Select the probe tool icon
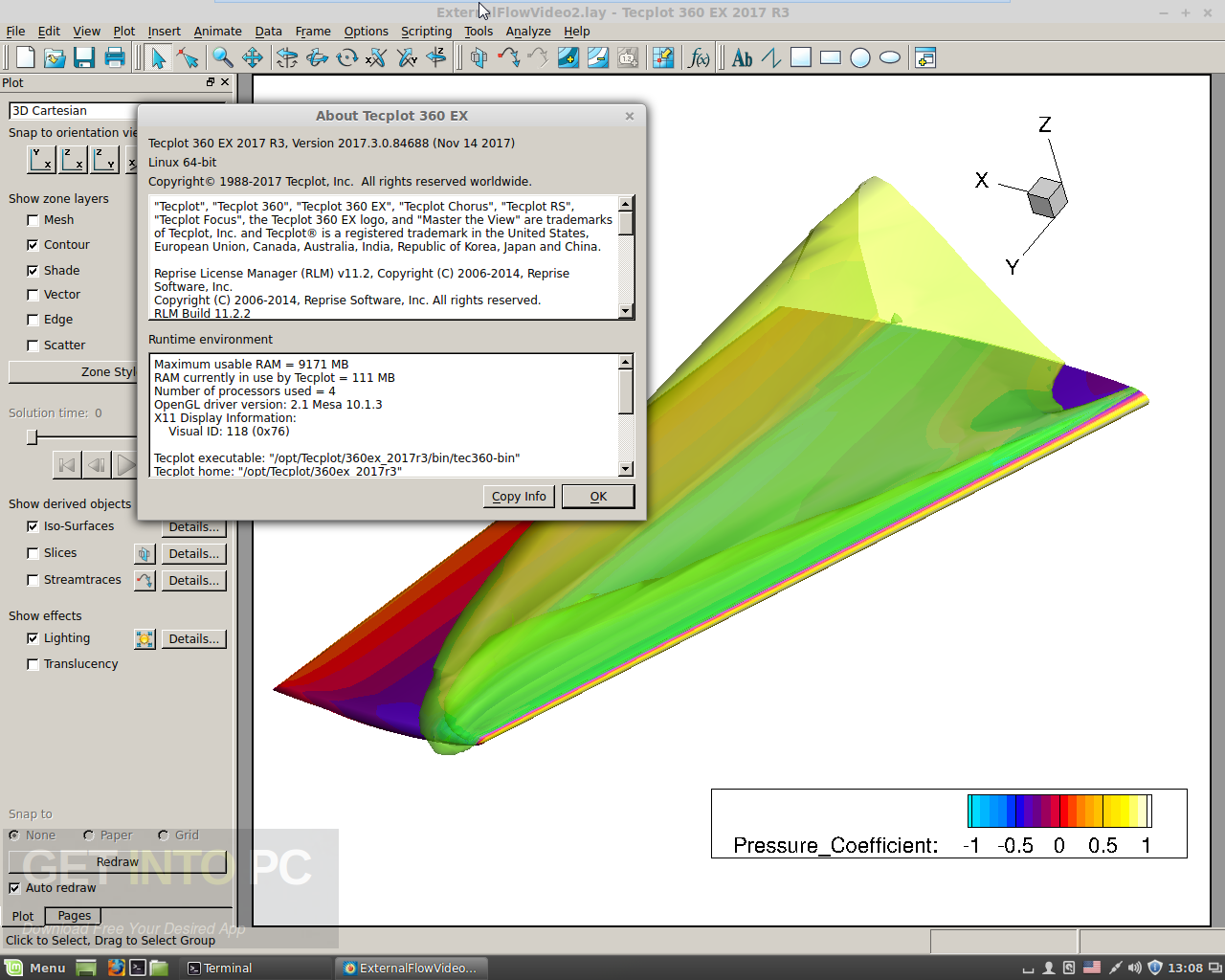1225x980 pixels. [x=663, y=57]
